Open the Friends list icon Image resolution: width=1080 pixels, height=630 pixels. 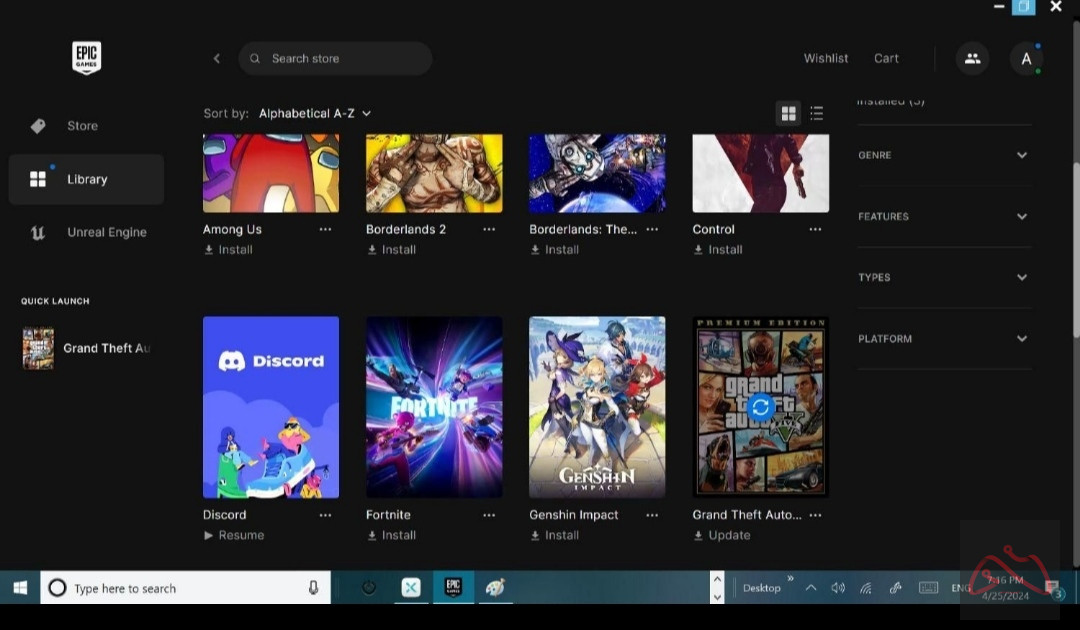pyautogui.click(x=972, y=59)
